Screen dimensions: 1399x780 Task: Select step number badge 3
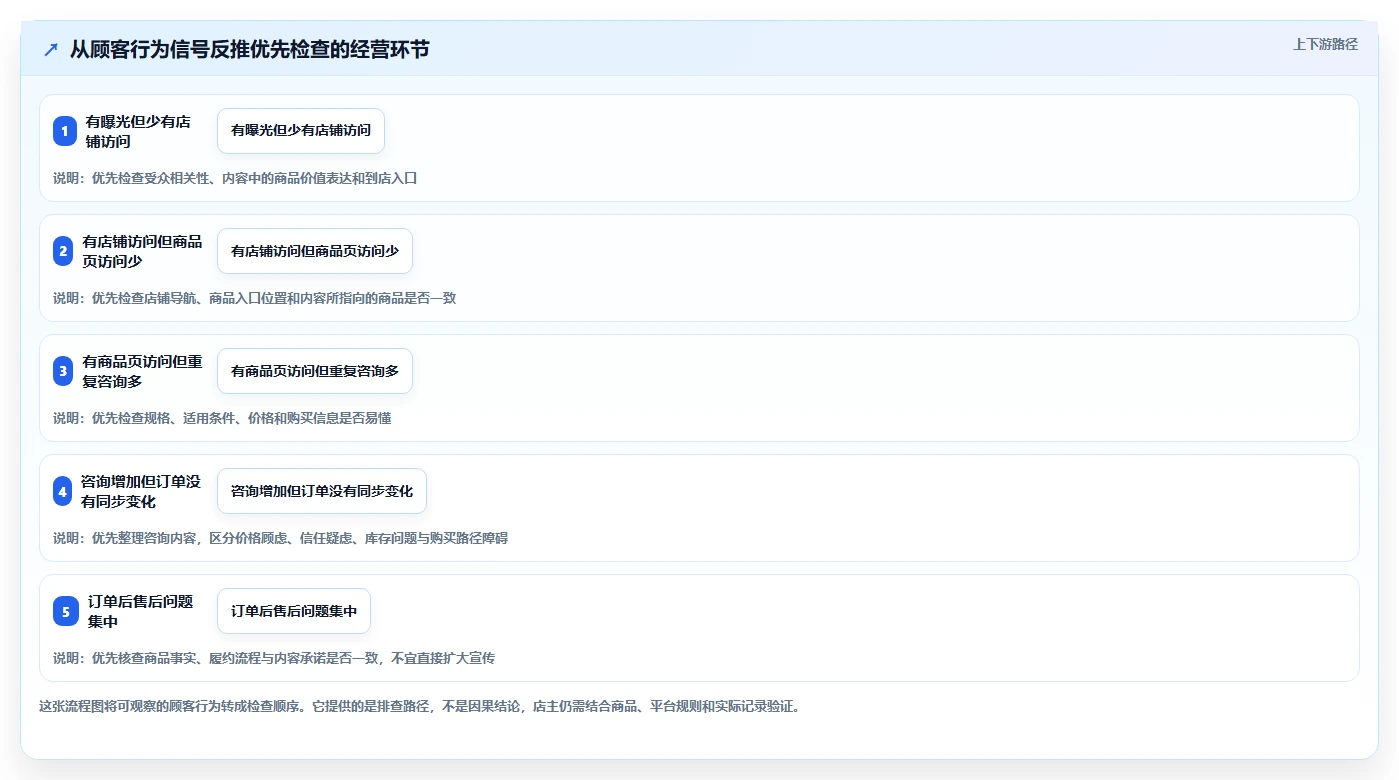tap(65, 371)
